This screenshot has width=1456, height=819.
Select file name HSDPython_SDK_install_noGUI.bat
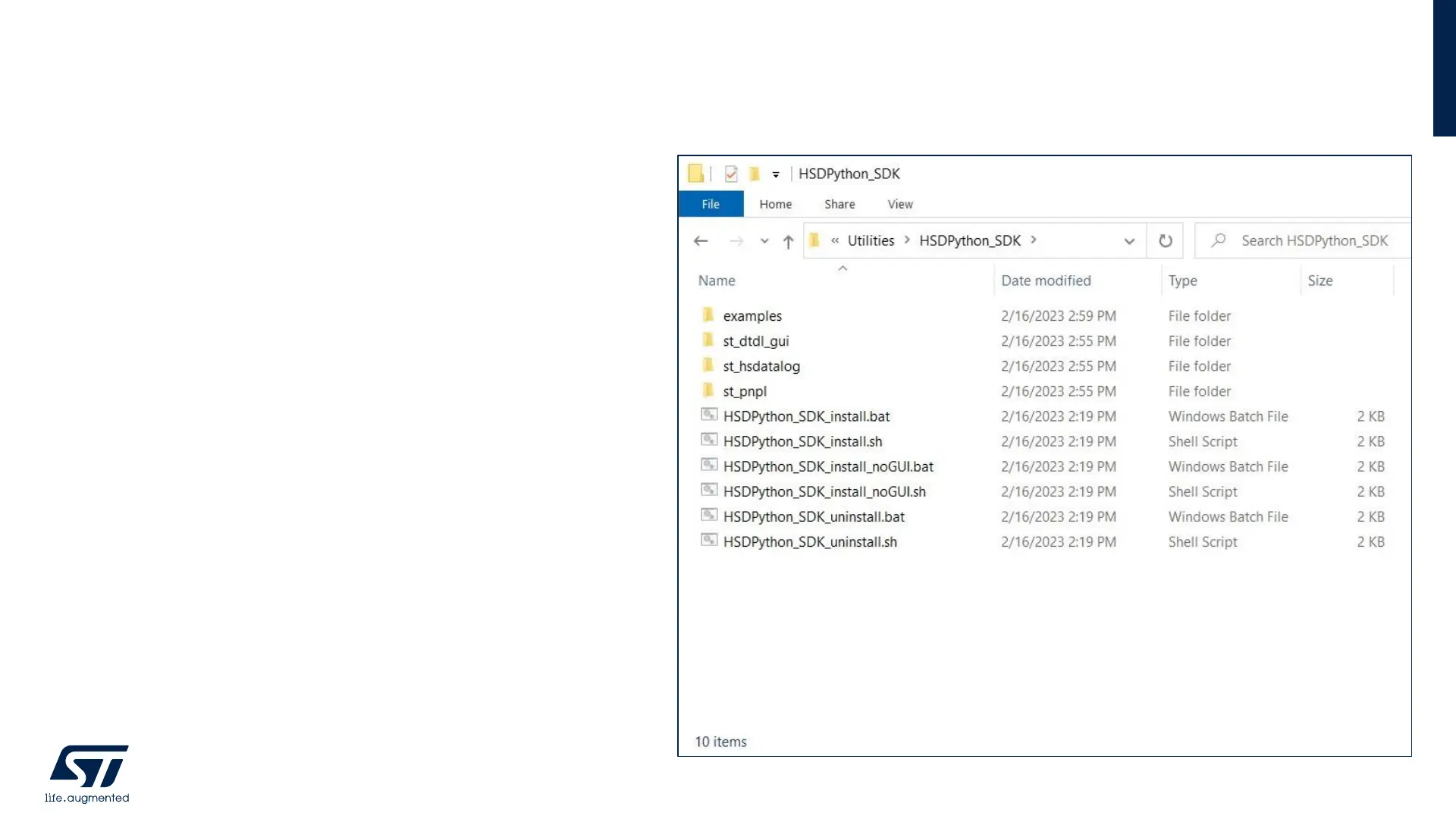(x=828, y=466)
